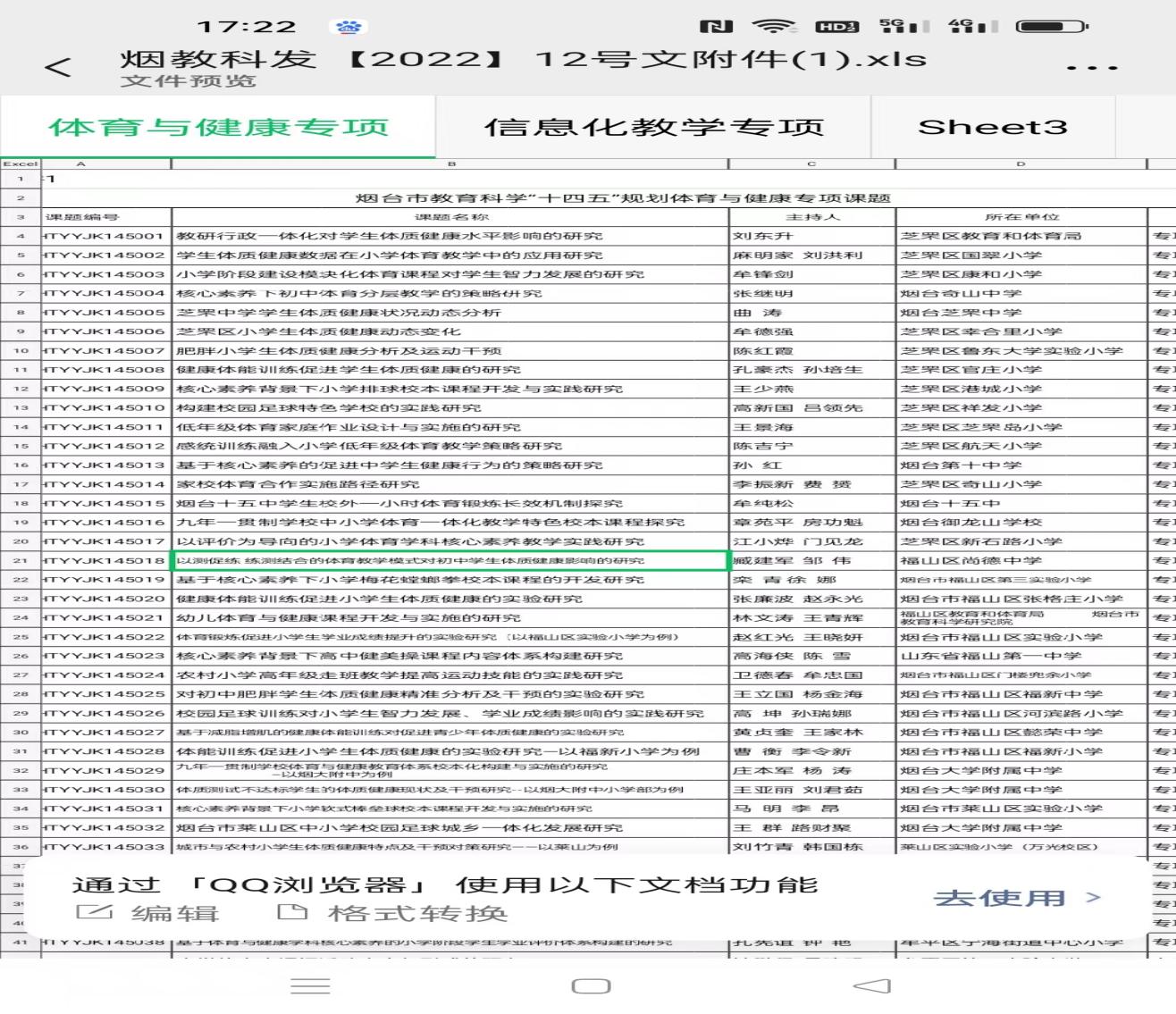Select the title cell 烟台市教育科学"十四五"规划体育与健康专项课题
Image resolution: width=1176 pixels, height=1014 pixels.
click(x=622, y=197)
